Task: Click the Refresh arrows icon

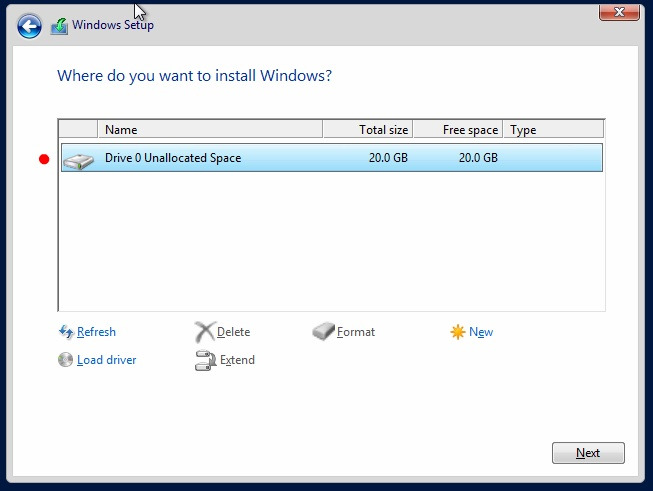Action: [66, 332]
